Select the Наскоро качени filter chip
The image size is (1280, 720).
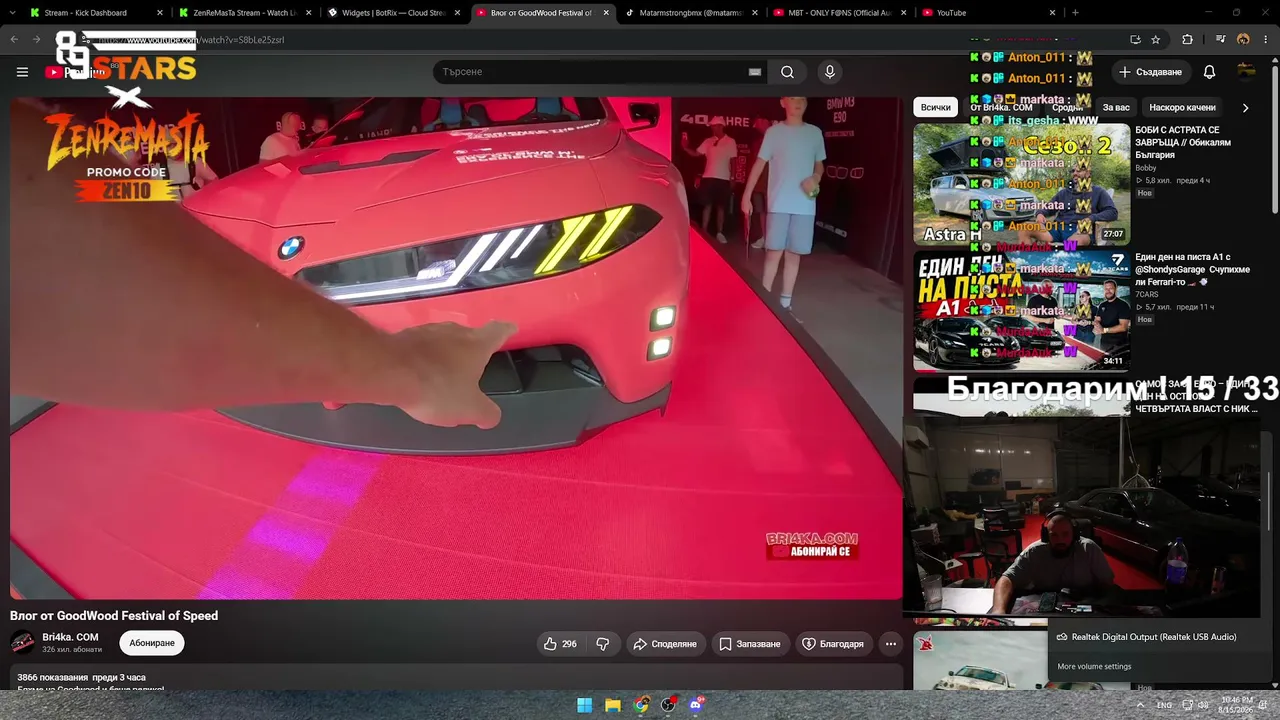(x=1182, y=107)
